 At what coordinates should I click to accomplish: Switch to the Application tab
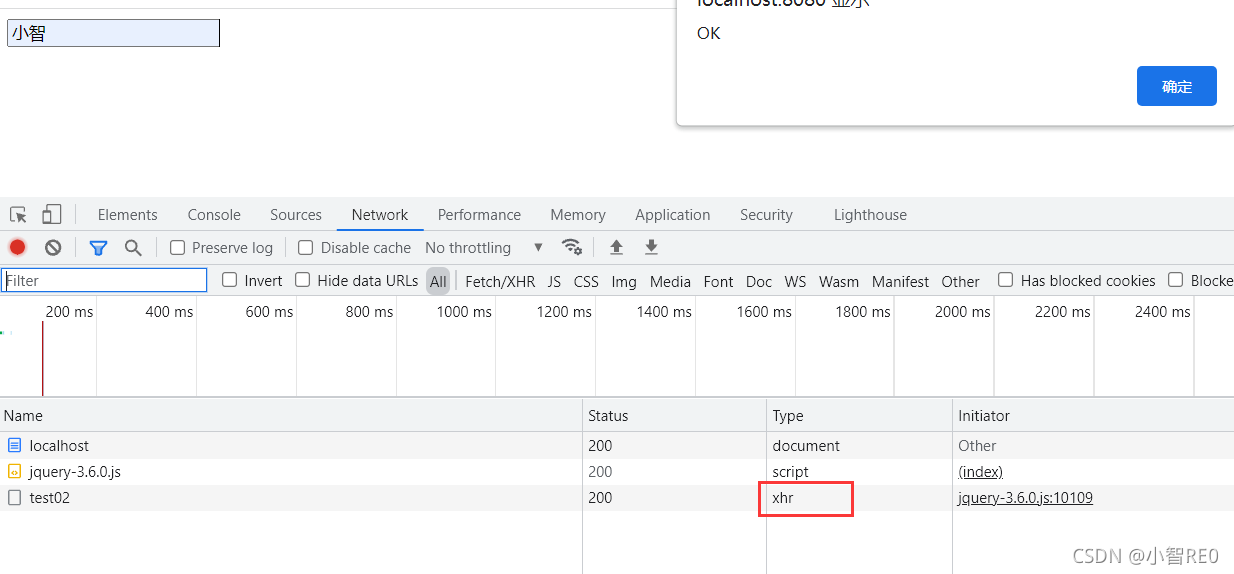coord(672,215)
